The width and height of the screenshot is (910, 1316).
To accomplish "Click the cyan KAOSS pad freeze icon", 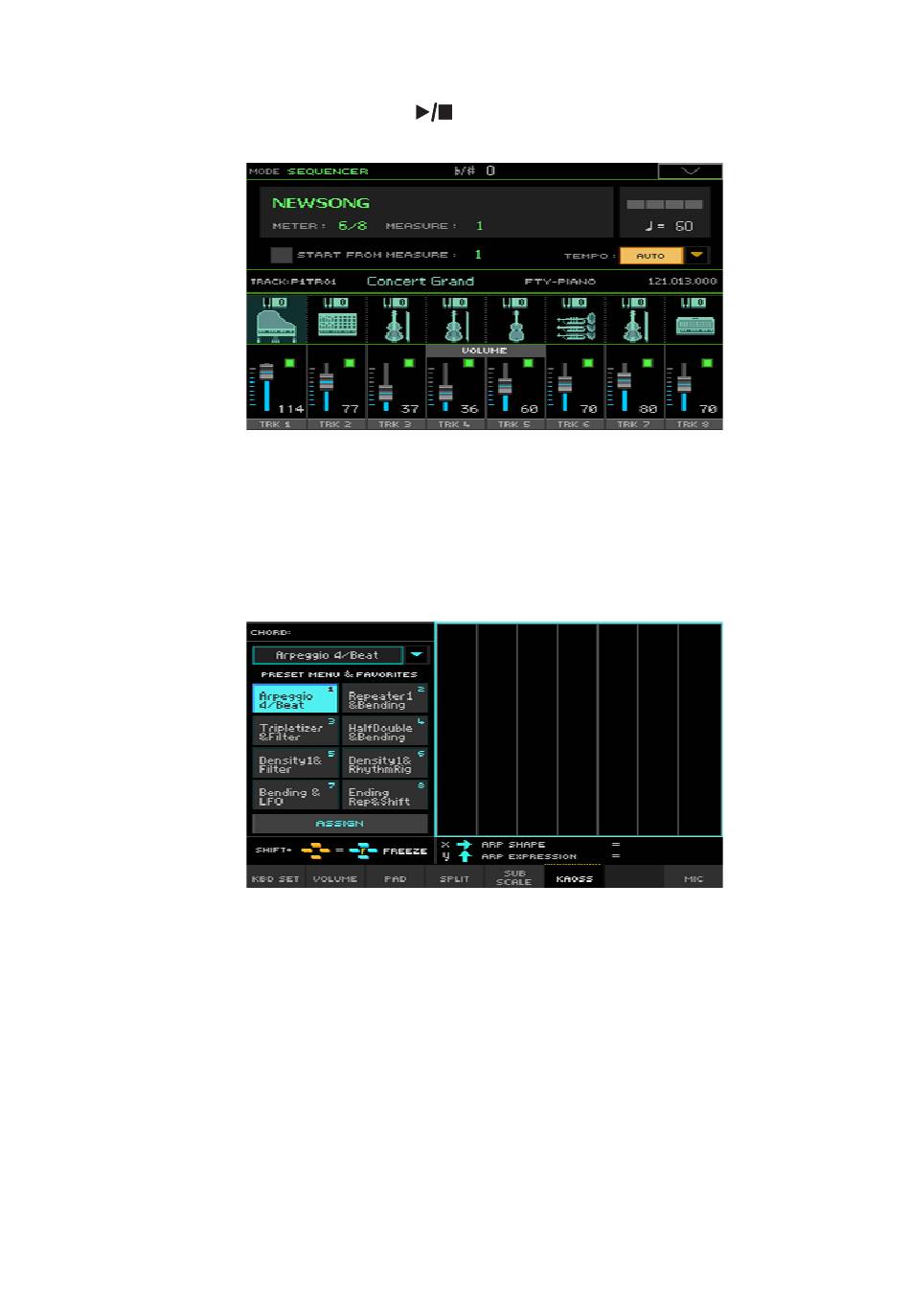I will (x=363, y=851).
